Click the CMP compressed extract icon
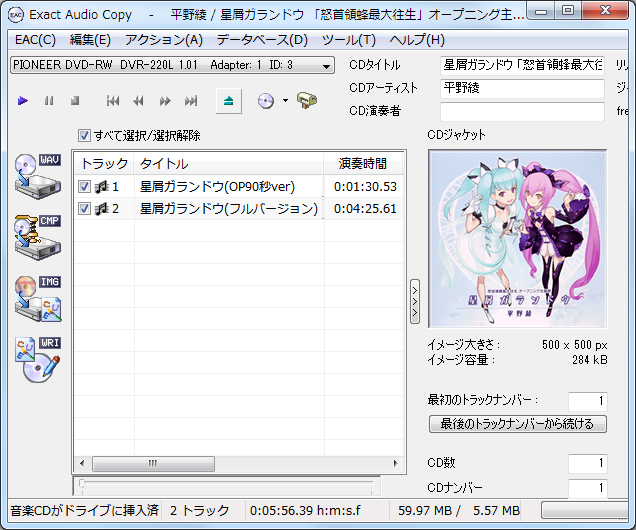Screen dimensions: 636x530 38,237
